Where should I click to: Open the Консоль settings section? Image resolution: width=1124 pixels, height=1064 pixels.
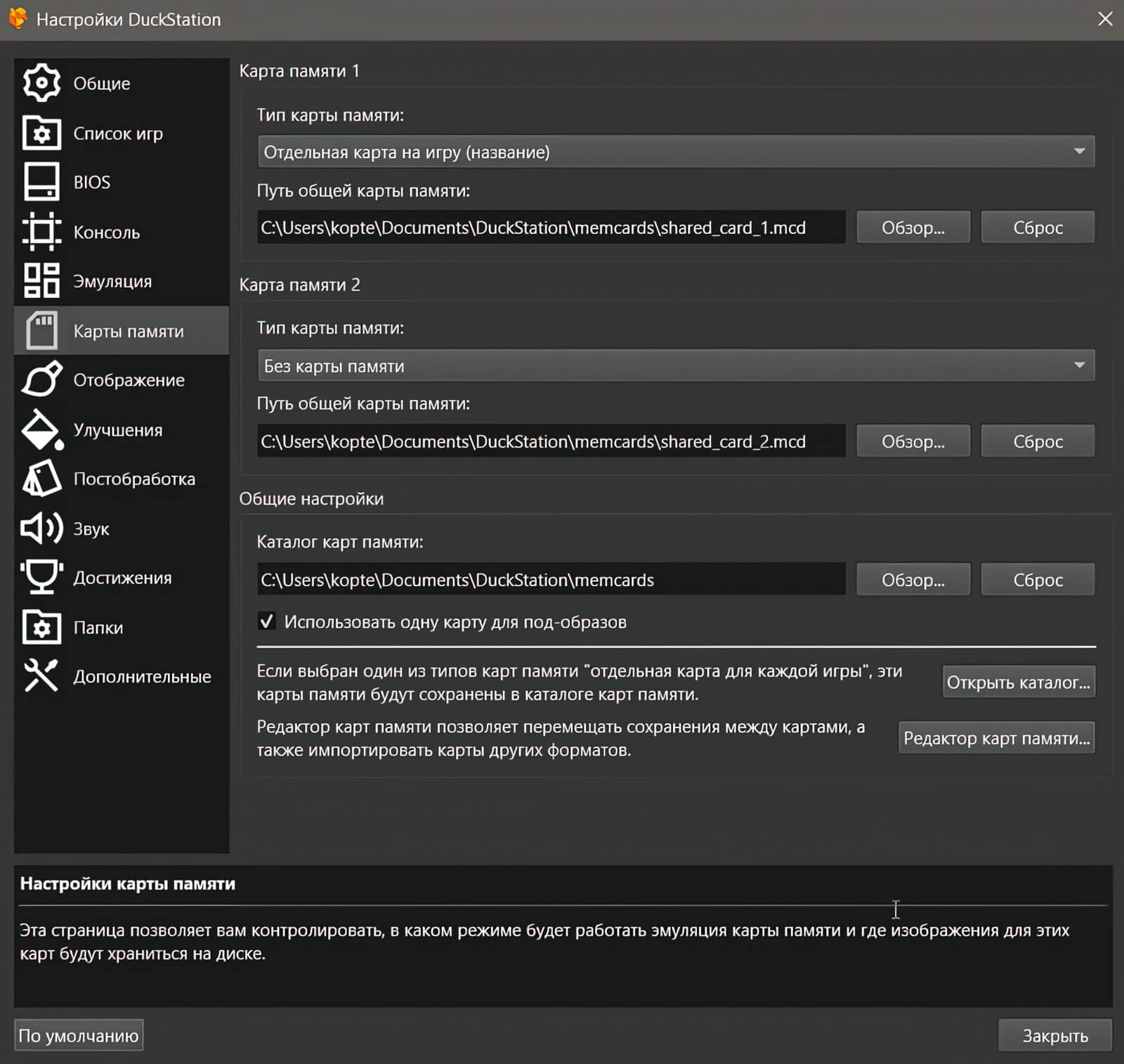pos(122,232)
